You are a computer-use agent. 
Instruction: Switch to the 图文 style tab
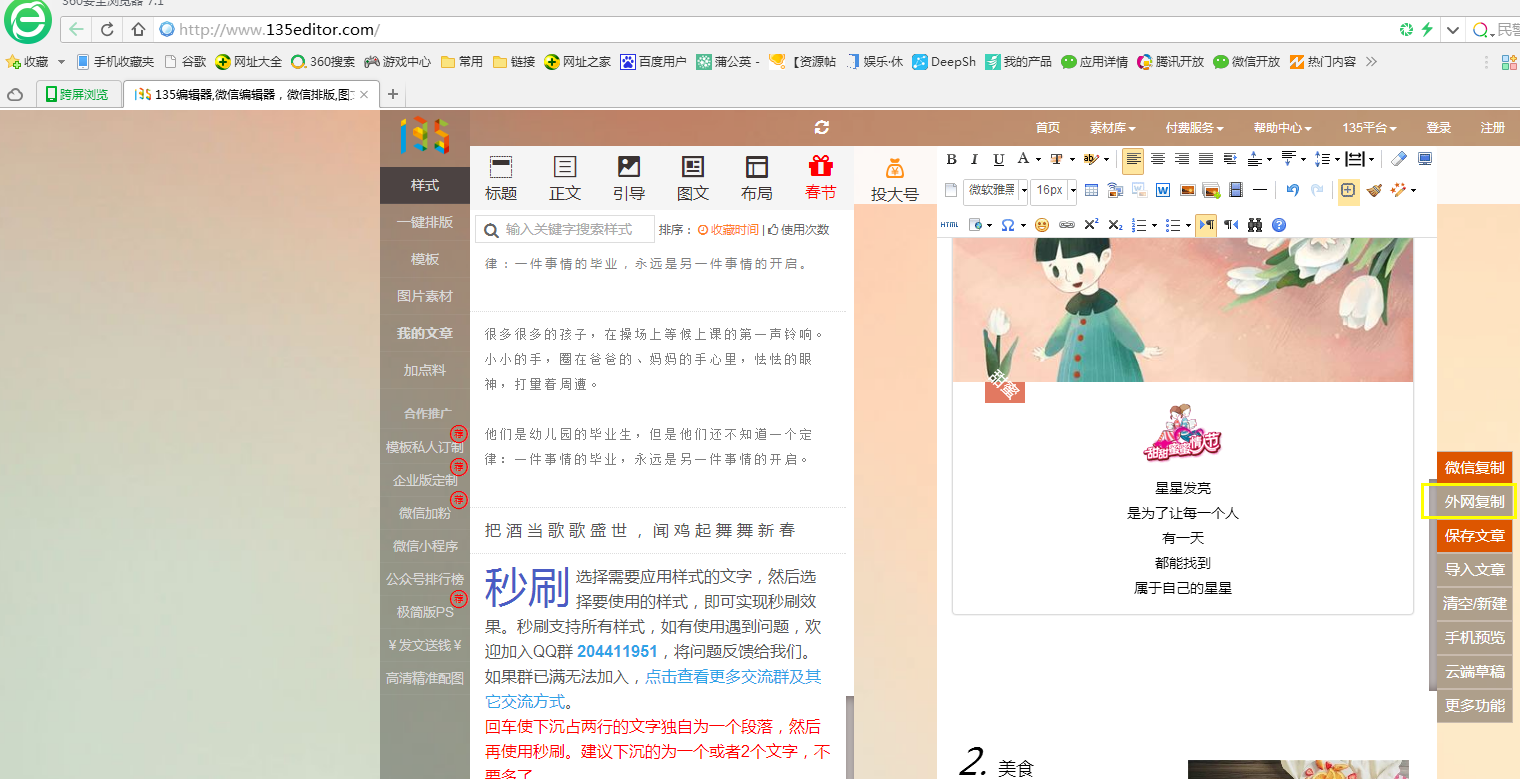click(693, 179)
